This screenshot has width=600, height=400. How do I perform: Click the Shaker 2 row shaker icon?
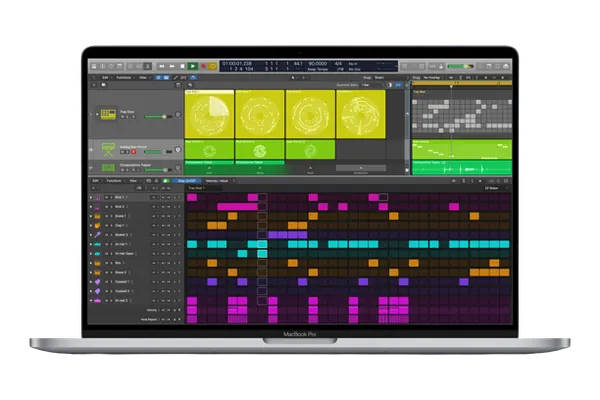coord(98,235)
